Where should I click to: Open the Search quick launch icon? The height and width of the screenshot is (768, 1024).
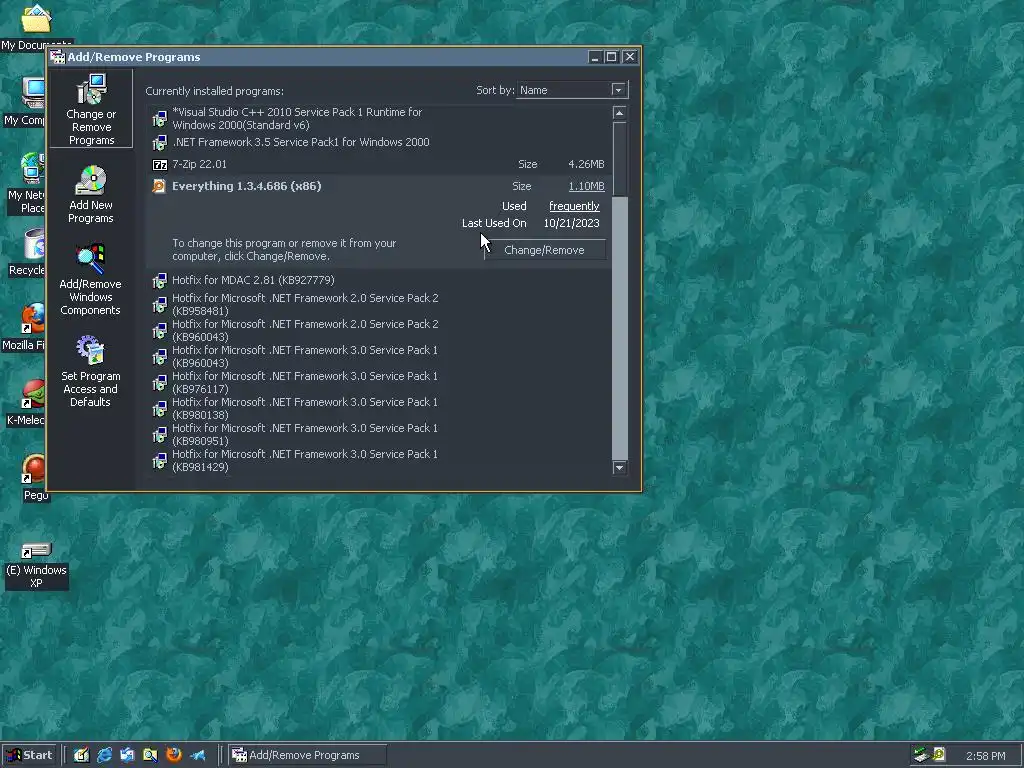[150, 755]
